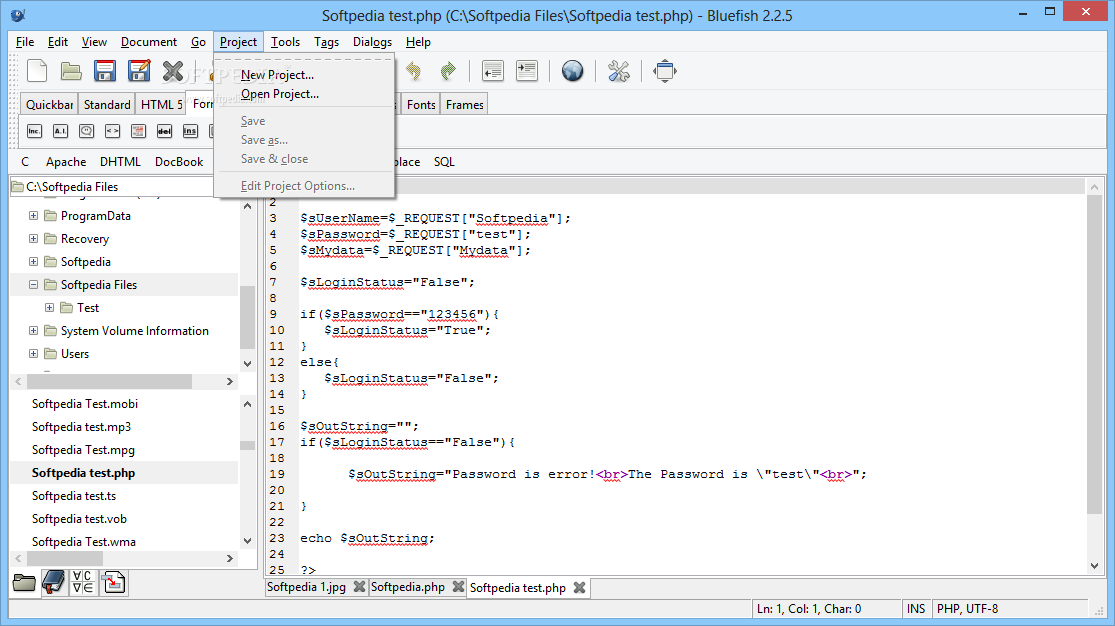Switch to the HTML 5 toolbar tab
Viewport: 1115px width, 626px height.
[x=161, y=105]
